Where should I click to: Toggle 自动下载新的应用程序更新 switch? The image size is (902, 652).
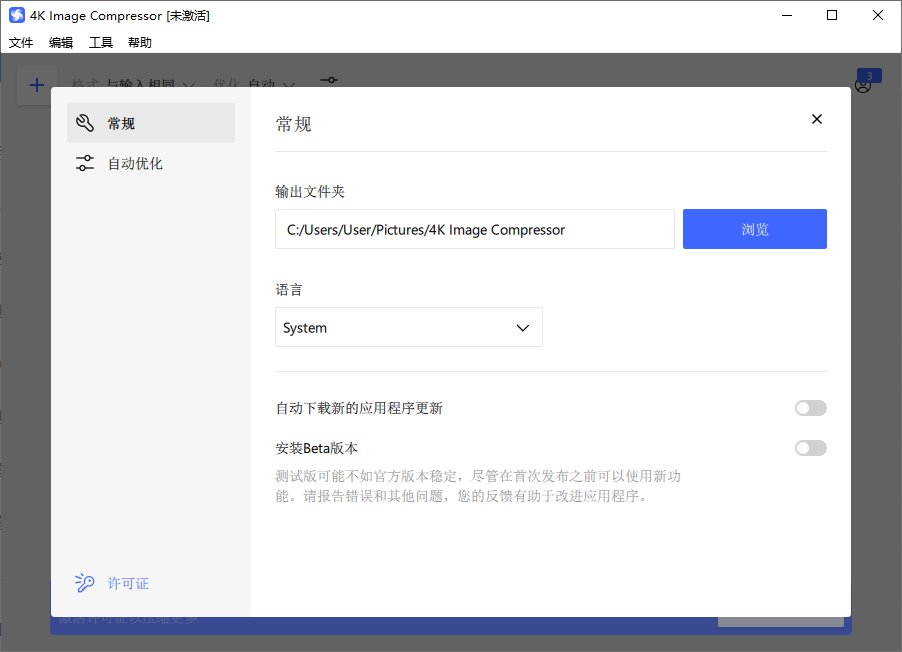[811, 408]
